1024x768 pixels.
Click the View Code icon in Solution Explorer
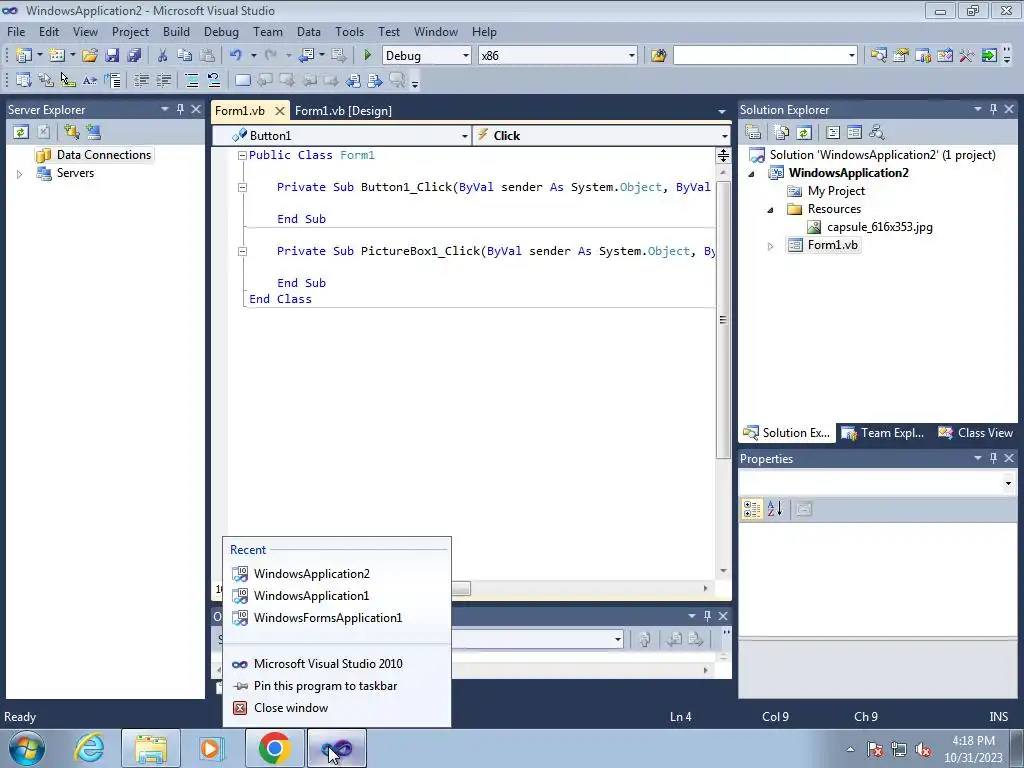pos(833,133)
